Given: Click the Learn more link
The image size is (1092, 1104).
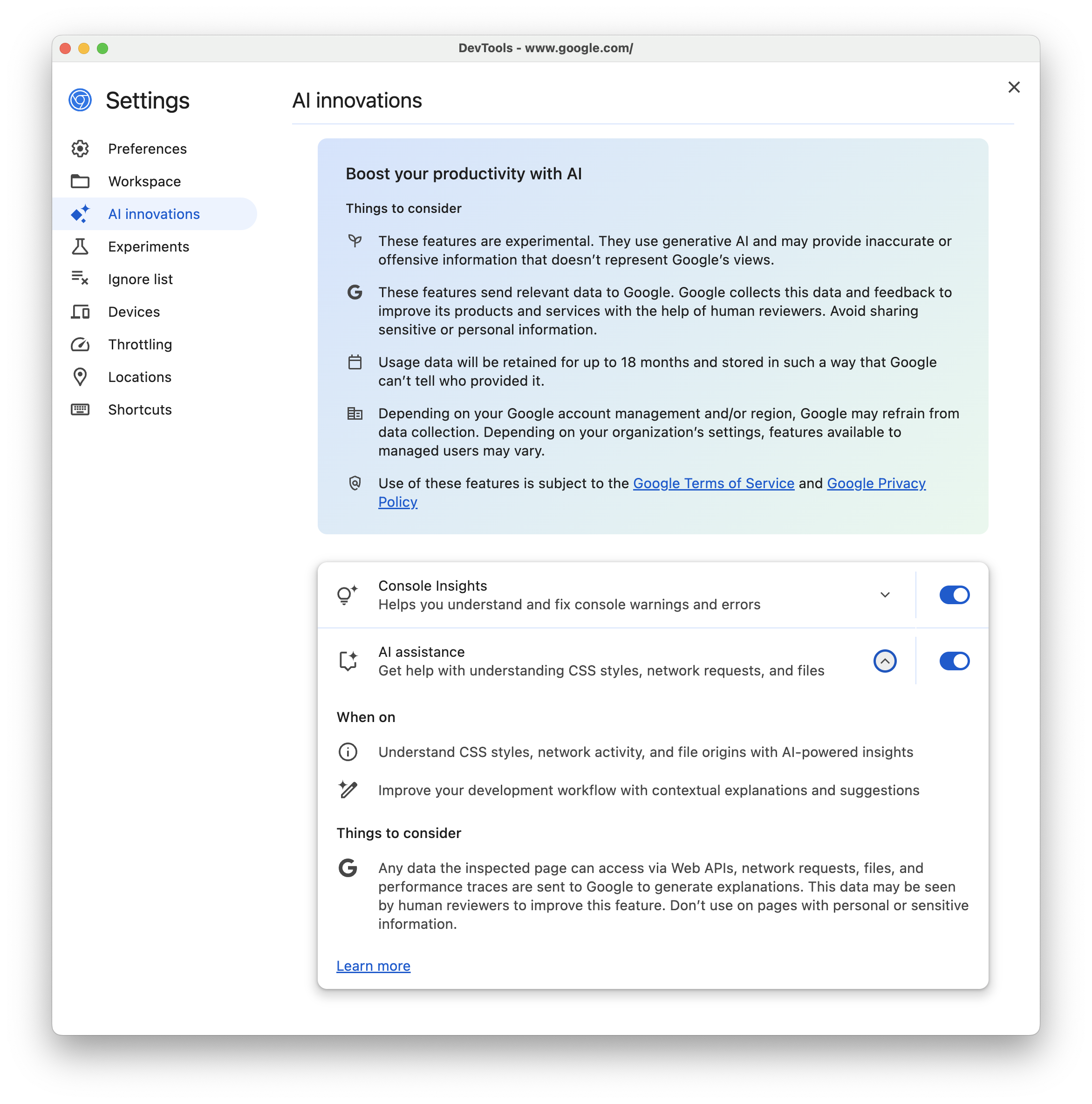Looking at the screenshot, I should tap(373, 965).
